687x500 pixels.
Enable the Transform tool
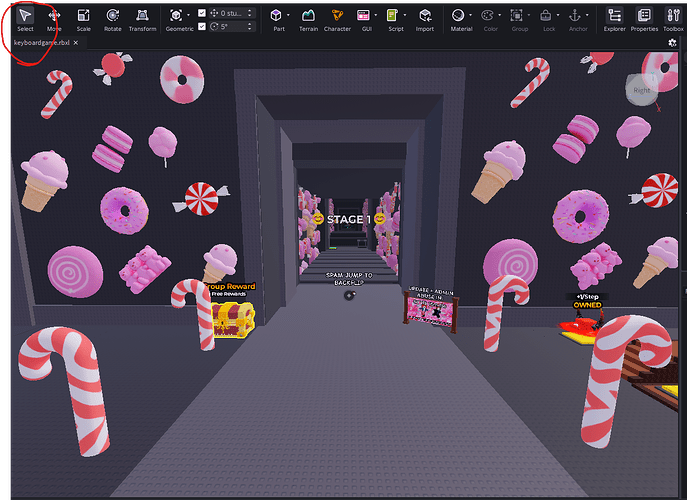pyautogui.click(x=142, y=20)
